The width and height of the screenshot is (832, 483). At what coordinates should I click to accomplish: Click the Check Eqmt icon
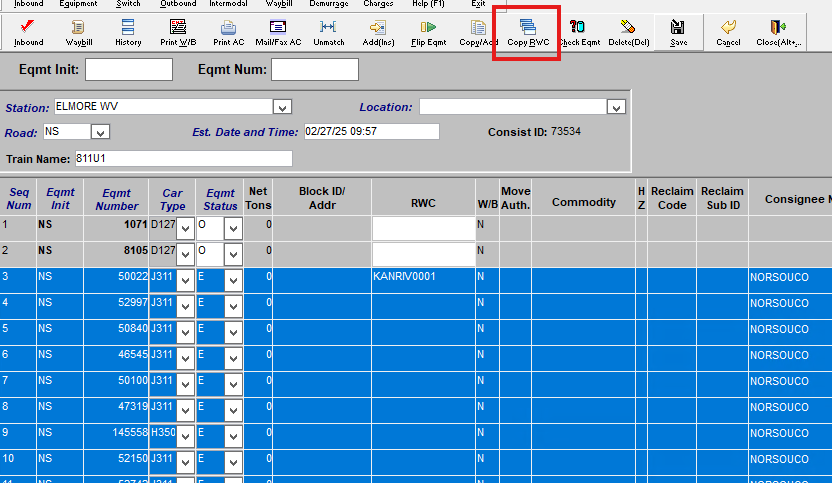578,32
